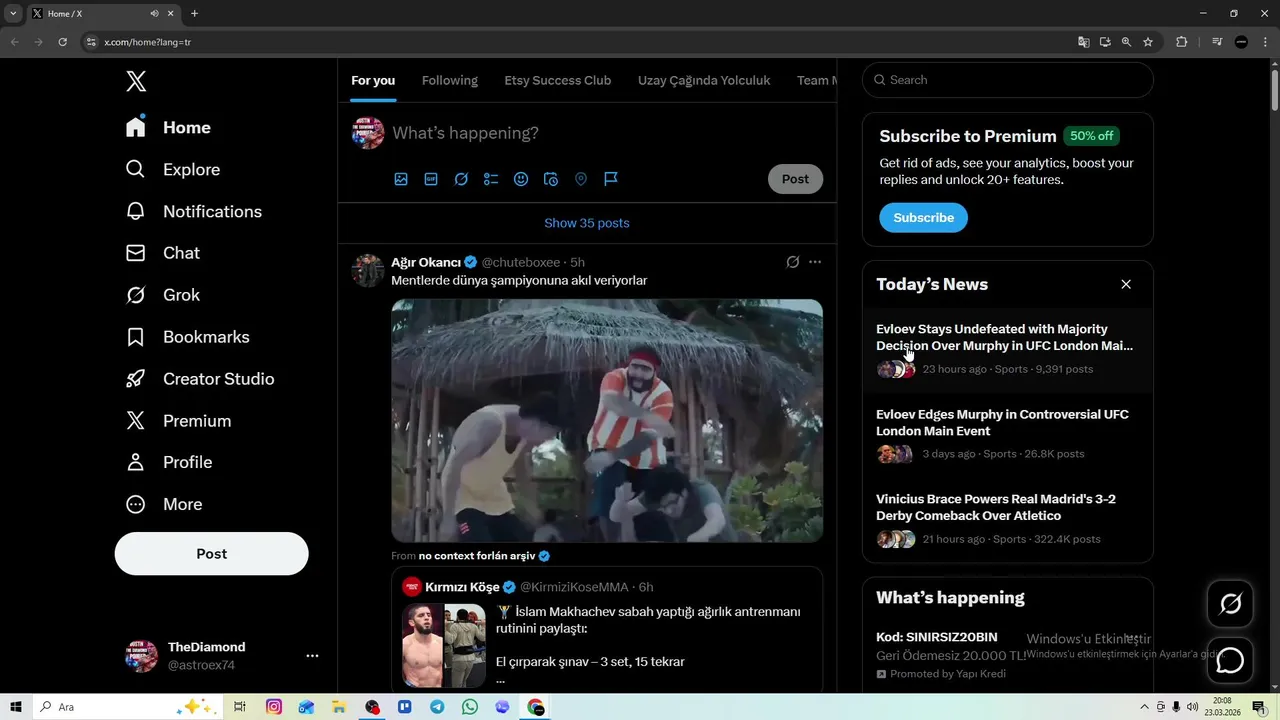Click the large sidebar Post button

pos(212,554)
